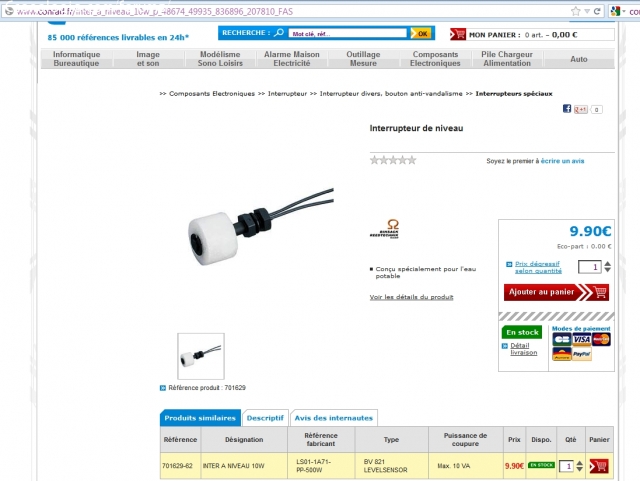Open the Composants Electroniques menu

435,59
